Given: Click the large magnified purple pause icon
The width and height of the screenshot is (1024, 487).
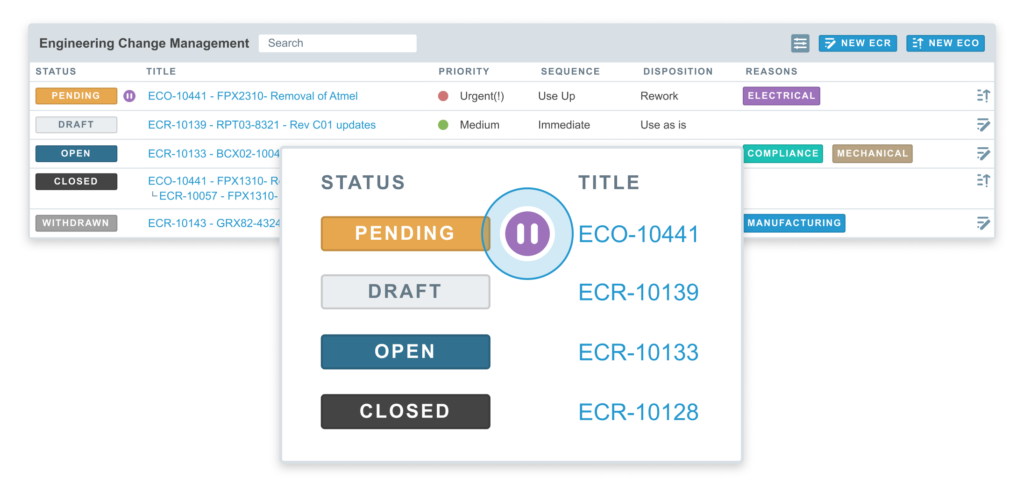Looking at the screenshot, I should click(x=529, y=234).
